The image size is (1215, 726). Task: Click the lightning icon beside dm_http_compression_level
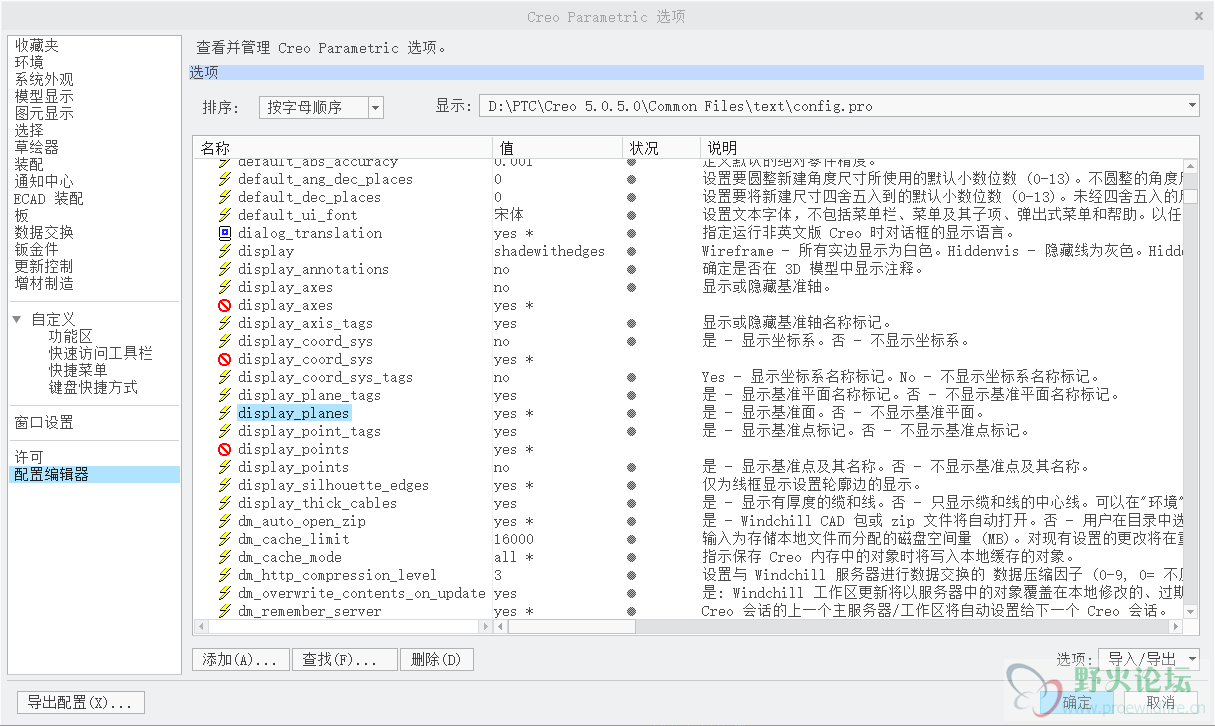tap(225, 575)
